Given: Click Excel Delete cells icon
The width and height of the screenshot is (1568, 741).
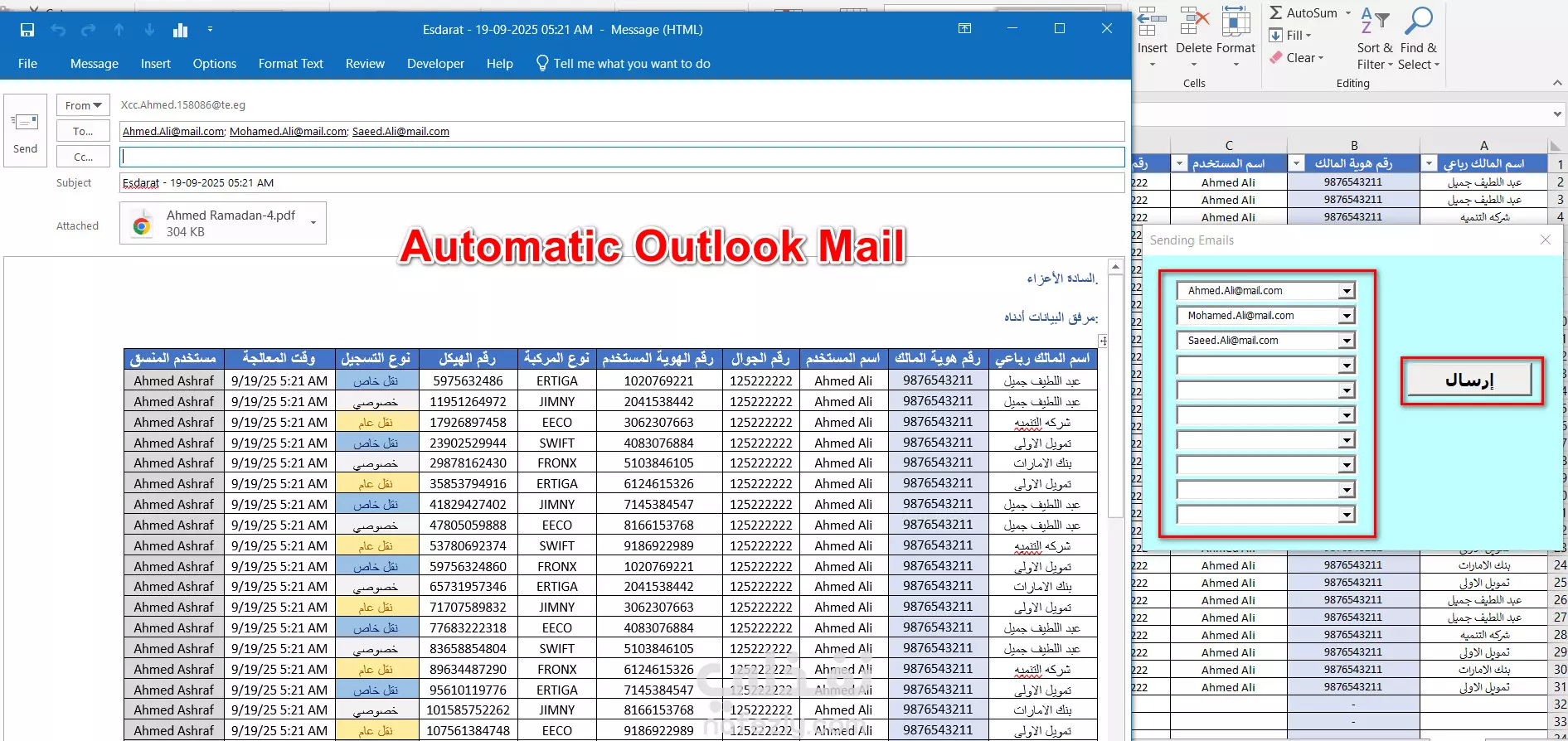Looking at the screenshot, I should 1194,22.
